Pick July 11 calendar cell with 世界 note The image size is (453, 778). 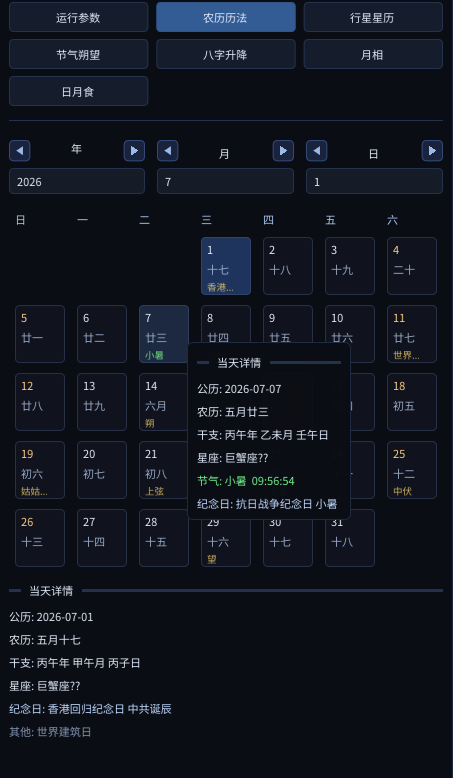(x=412, y=334)
